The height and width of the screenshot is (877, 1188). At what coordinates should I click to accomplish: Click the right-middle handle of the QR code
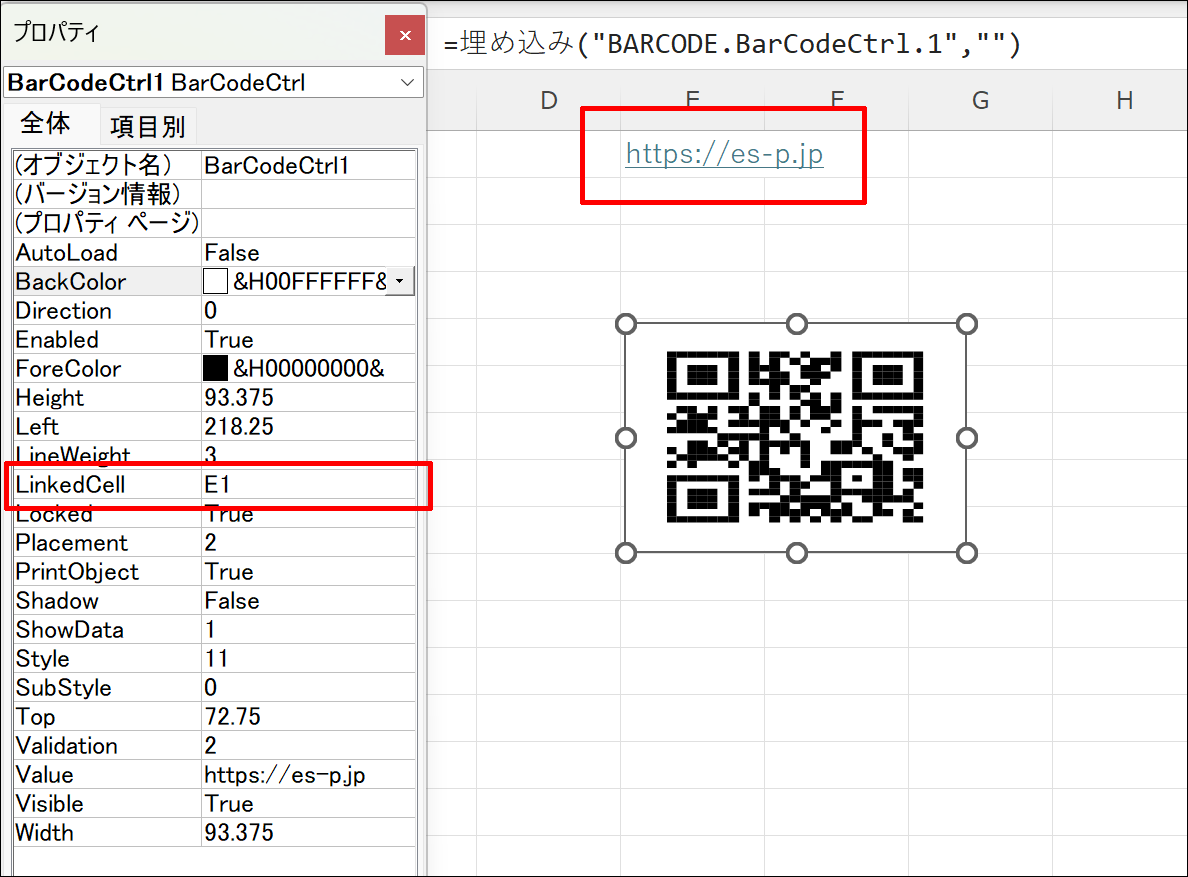tap(966, 438)
